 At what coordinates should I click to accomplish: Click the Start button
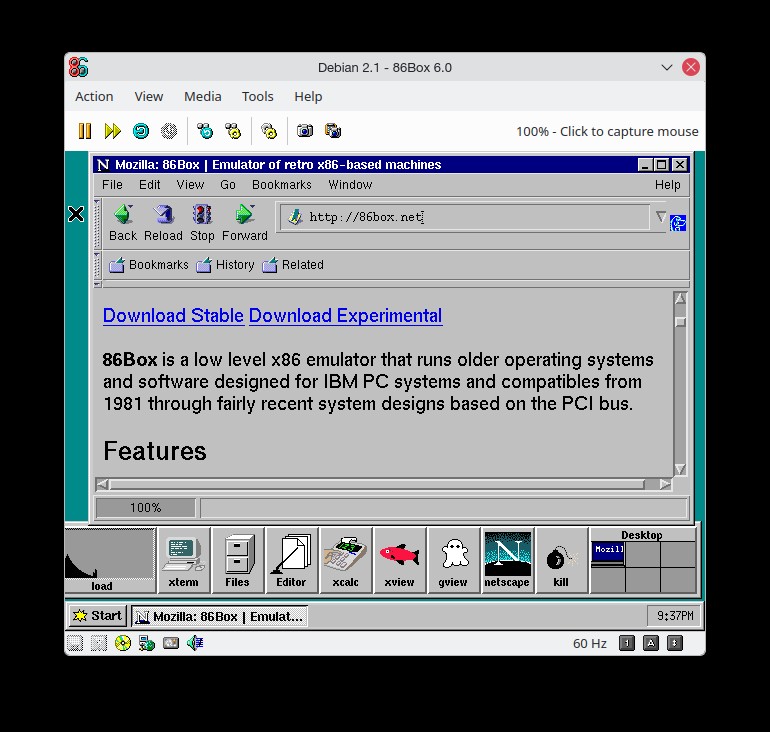pos(97,616)
